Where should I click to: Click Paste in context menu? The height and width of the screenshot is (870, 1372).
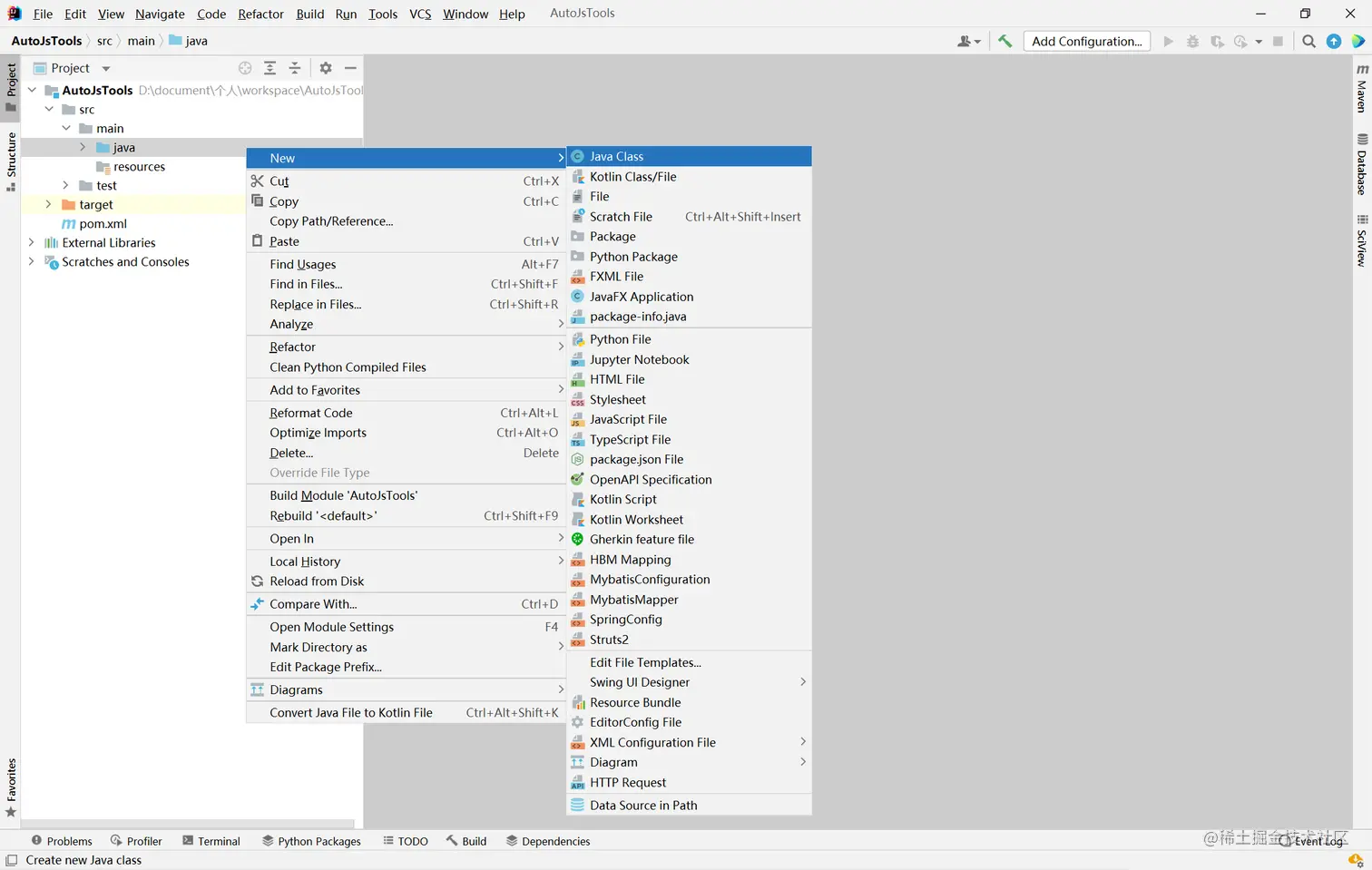tap(406, 241)
